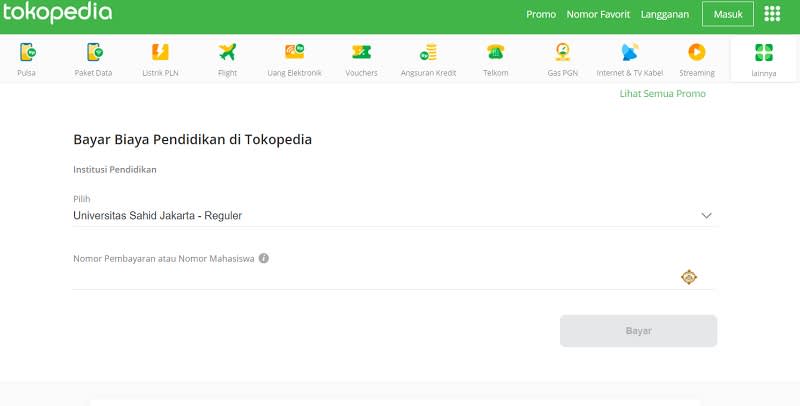Open the Universitas Sahid Jakarta institution dropdown

pyautogui.click(x=380, y=215)
